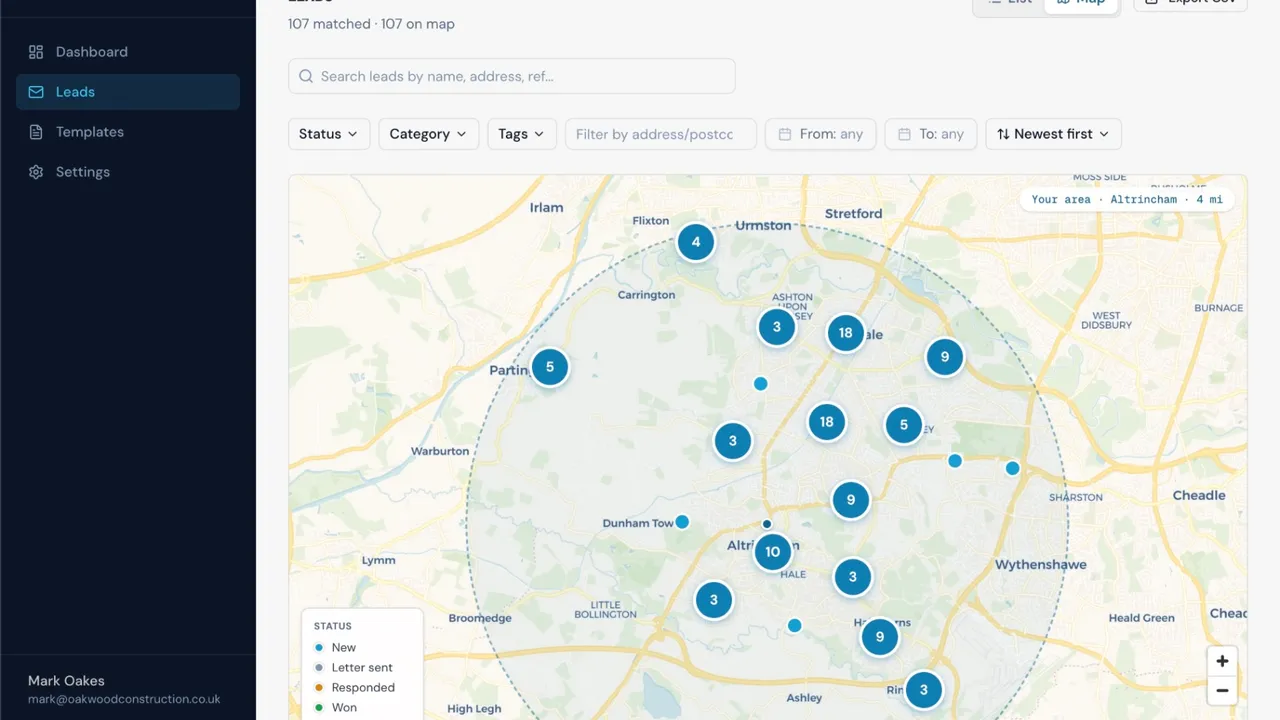This screenshot has width=1280, height=720.
Task: Open the 18-lead cluster covering Sale label
Action: (x=846, y=333)
